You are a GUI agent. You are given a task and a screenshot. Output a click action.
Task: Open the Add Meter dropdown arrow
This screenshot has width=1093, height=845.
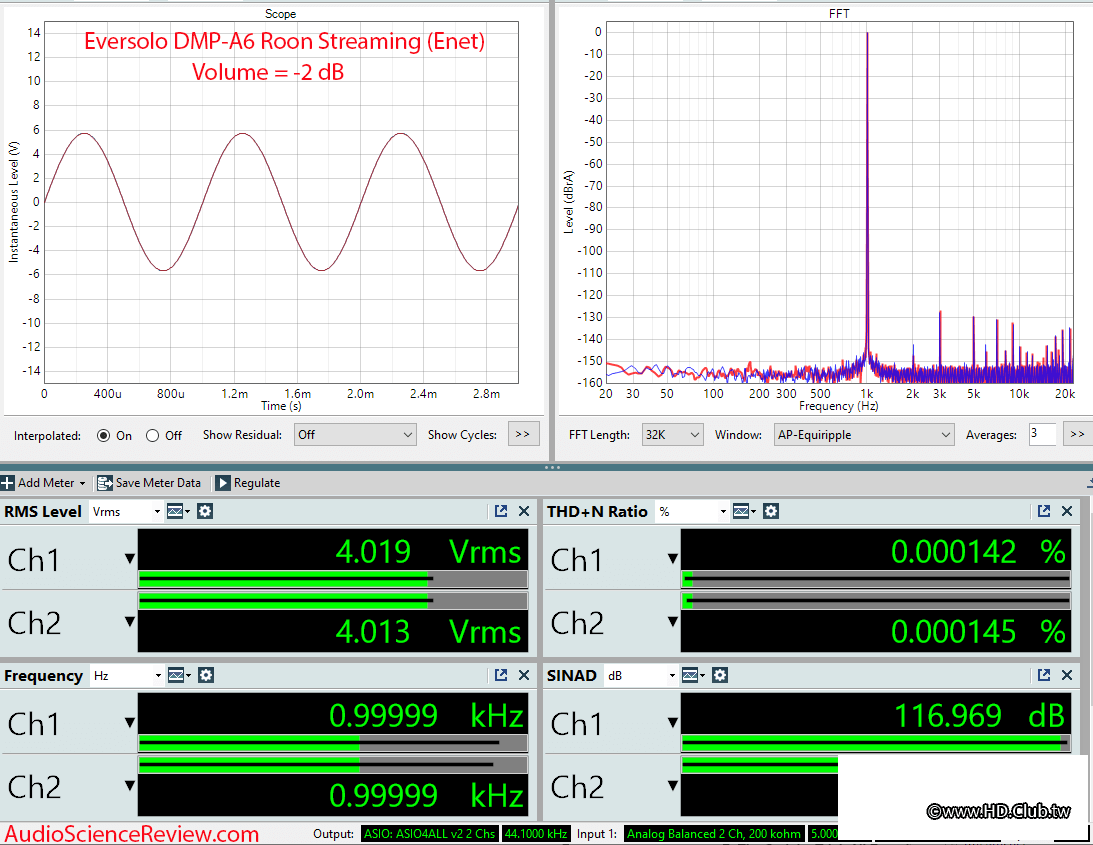[82, 483]
